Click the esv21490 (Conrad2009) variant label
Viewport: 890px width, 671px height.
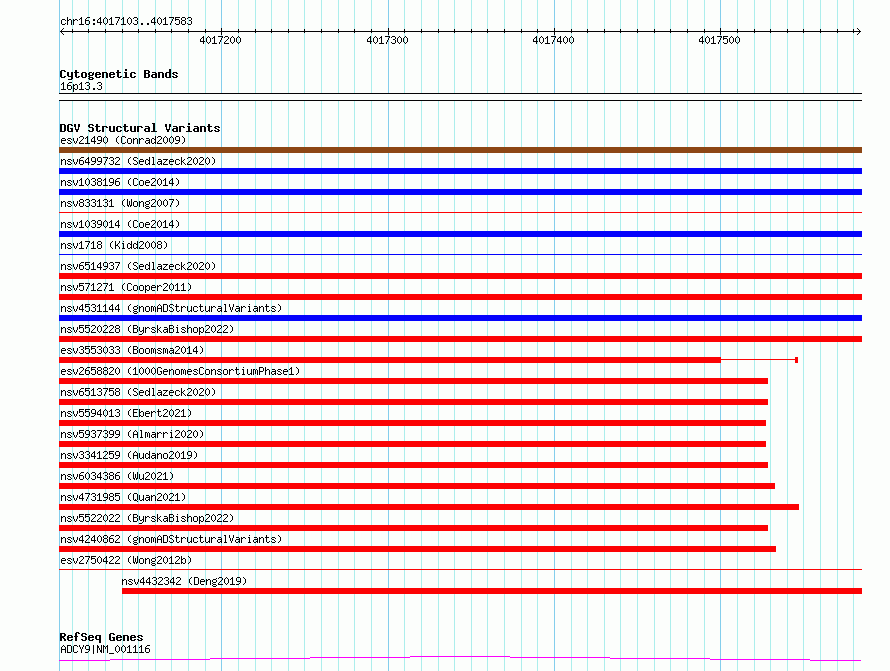122,140
